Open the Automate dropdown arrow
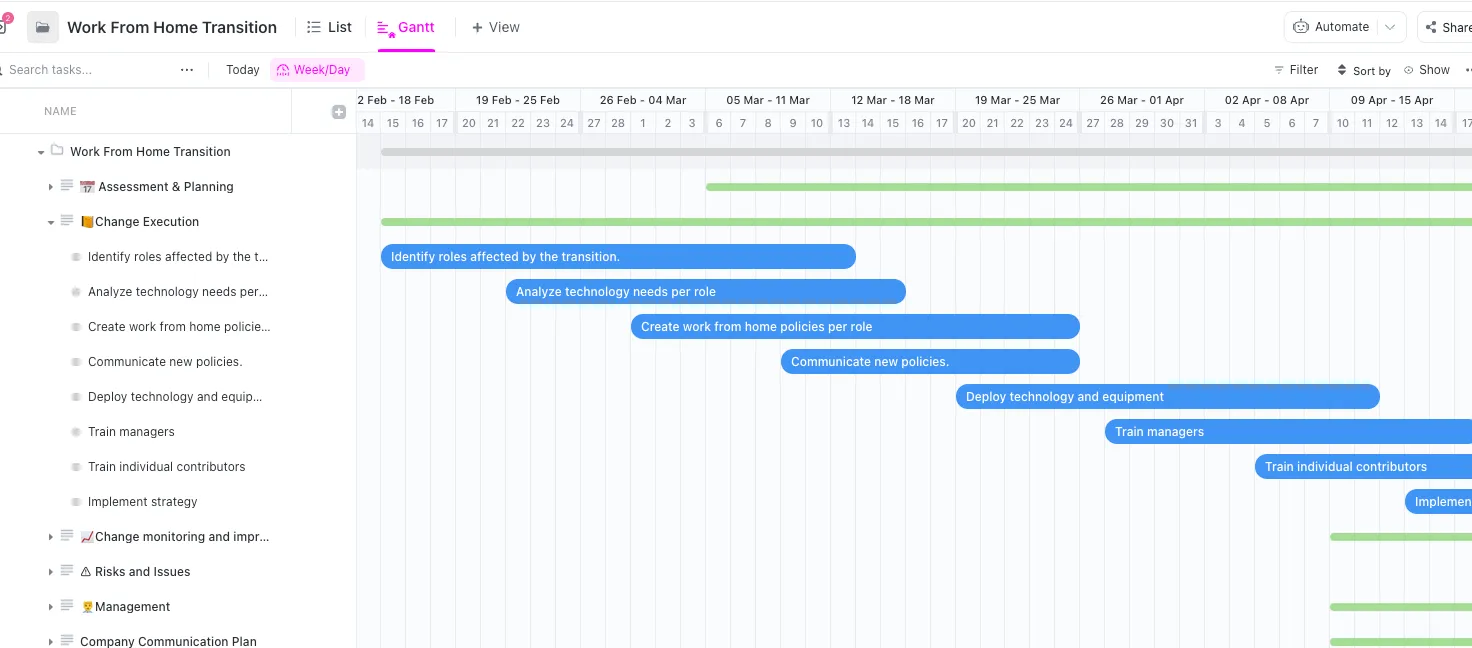Image resolution: width=1472 pixels, height=648 pixels. (x=1390, y=27)
